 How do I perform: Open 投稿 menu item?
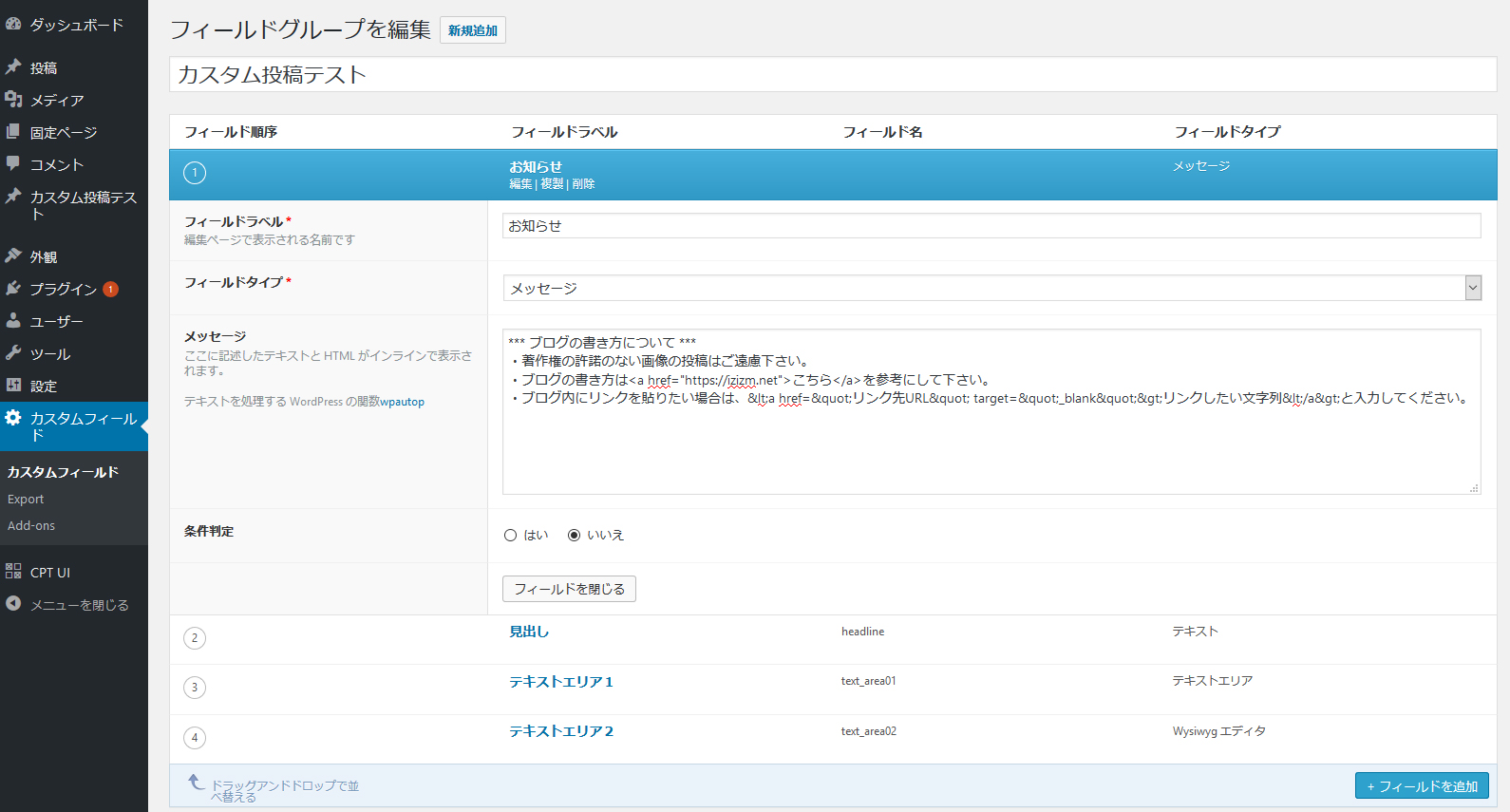click(x=44, y=68)
